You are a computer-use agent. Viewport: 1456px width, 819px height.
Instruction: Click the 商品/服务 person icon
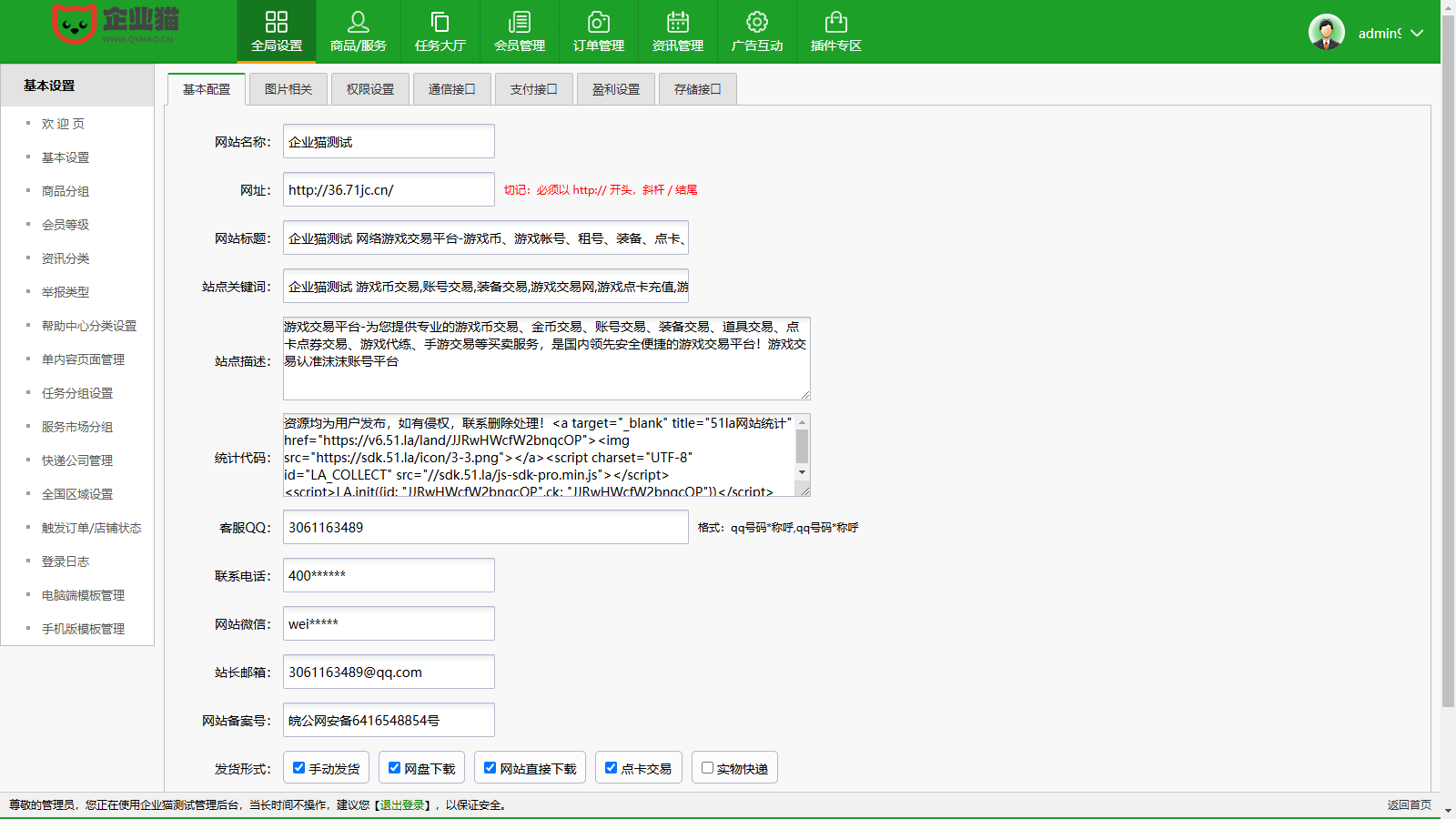[x=358, y=22]
